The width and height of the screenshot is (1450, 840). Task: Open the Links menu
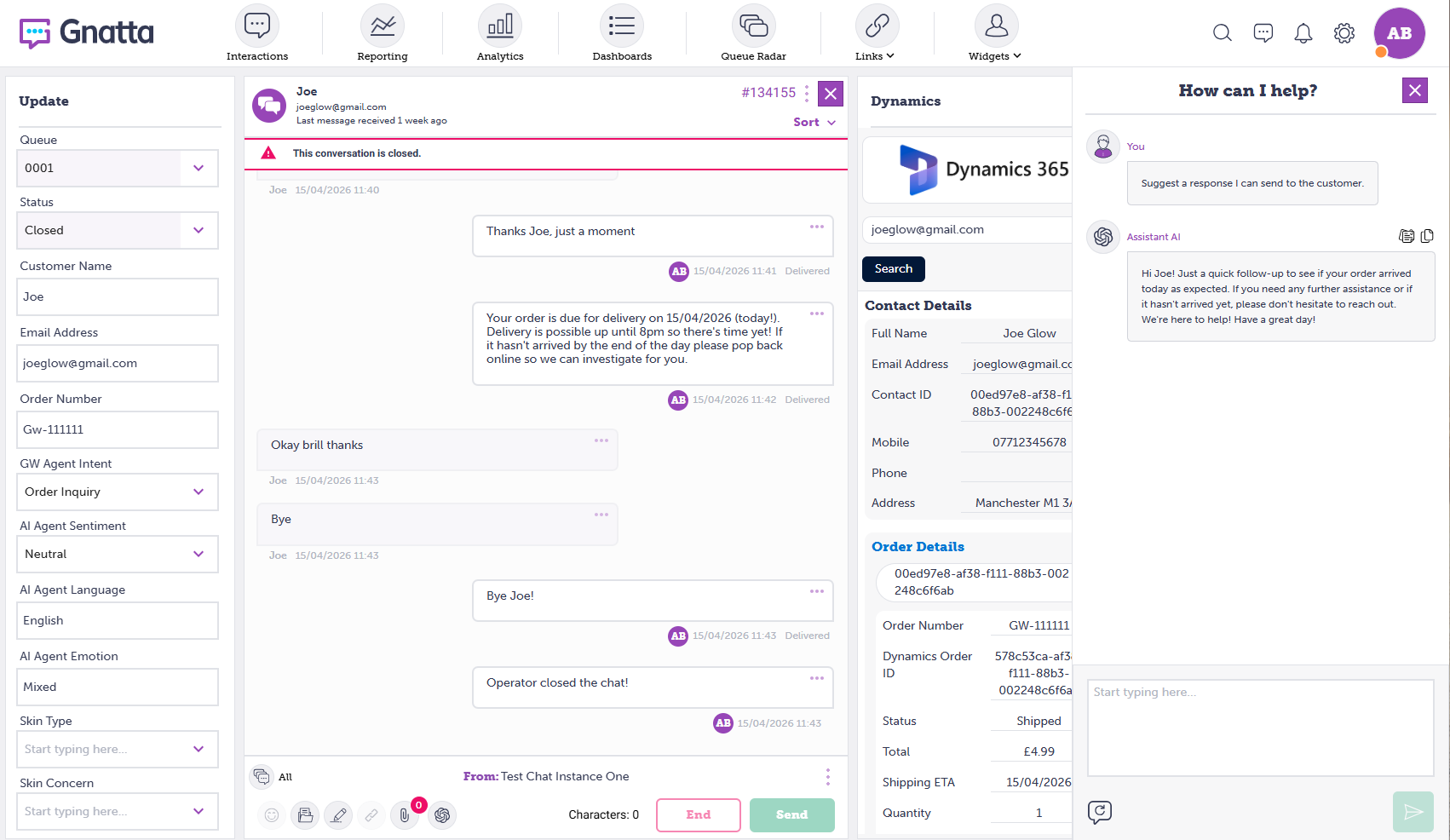click(876, 33)
